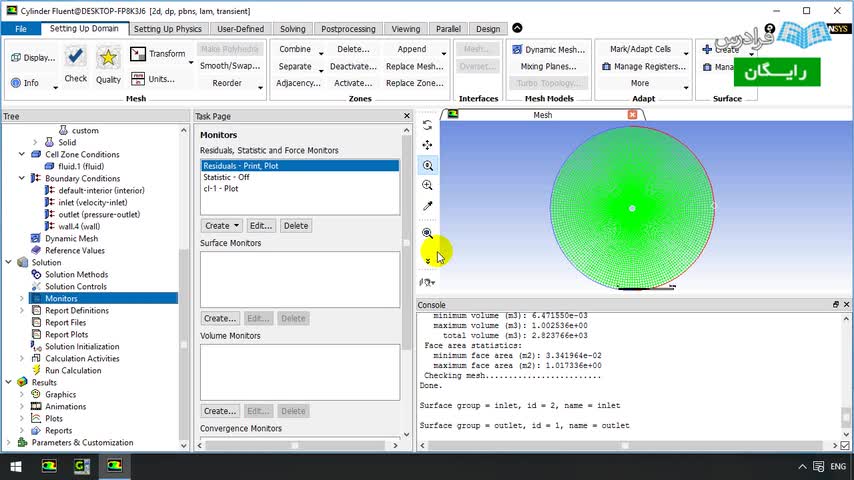Expand the Graphics node under Results

(x=22, y=394)
